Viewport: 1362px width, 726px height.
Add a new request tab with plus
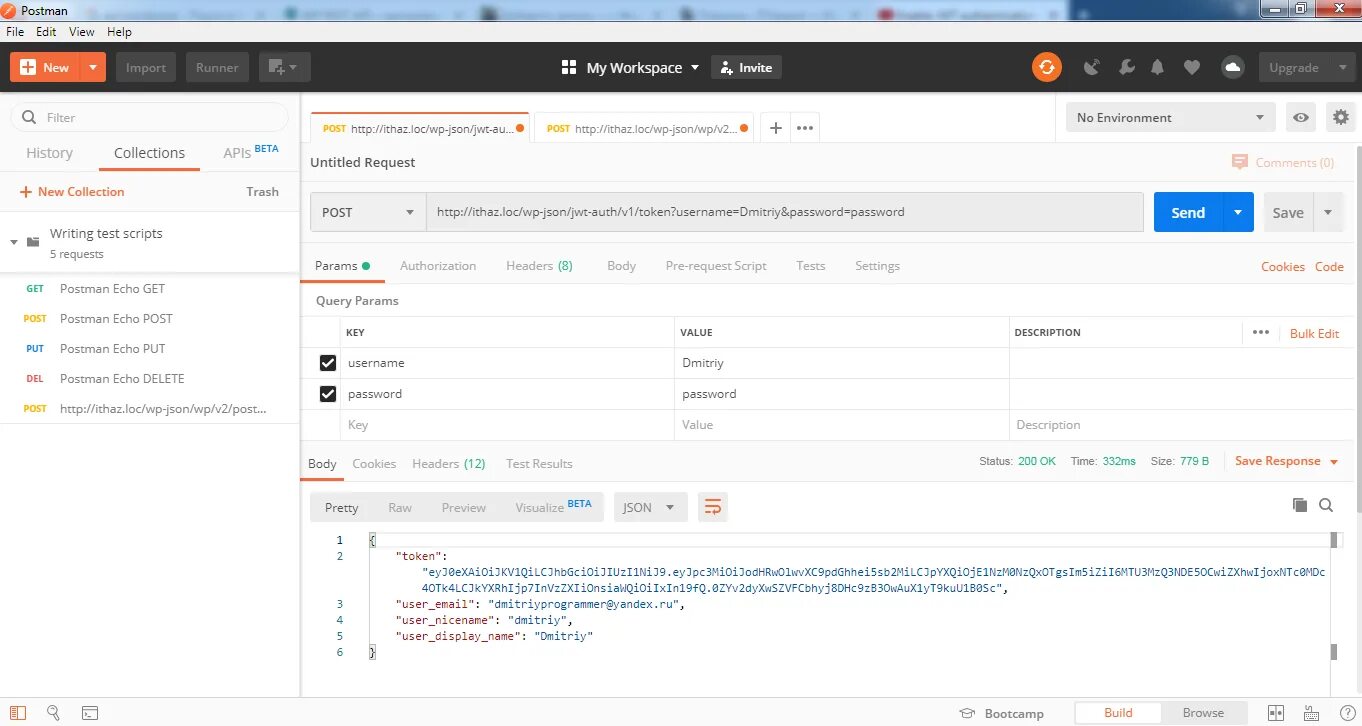coord(775,128)
